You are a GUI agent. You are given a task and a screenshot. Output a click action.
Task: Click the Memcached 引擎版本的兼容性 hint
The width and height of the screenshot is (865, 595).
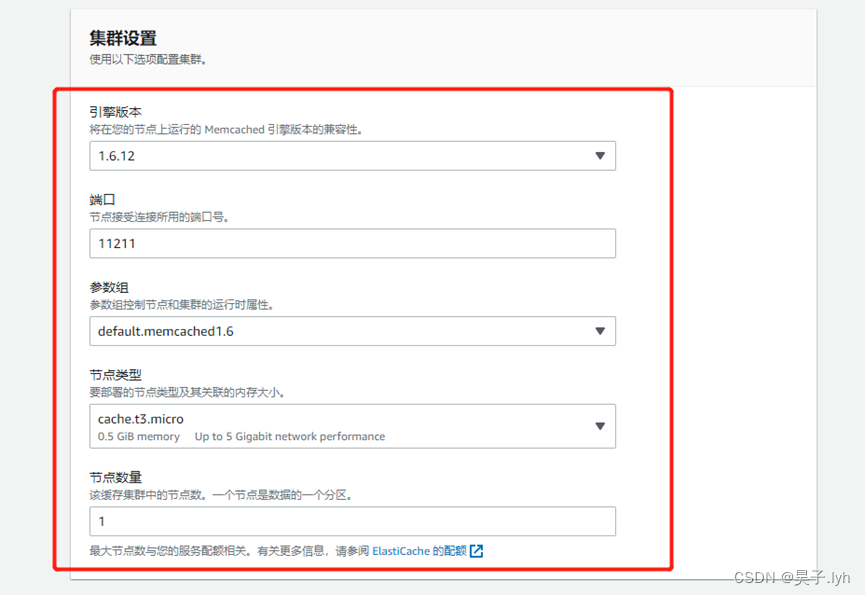point(226,130)
